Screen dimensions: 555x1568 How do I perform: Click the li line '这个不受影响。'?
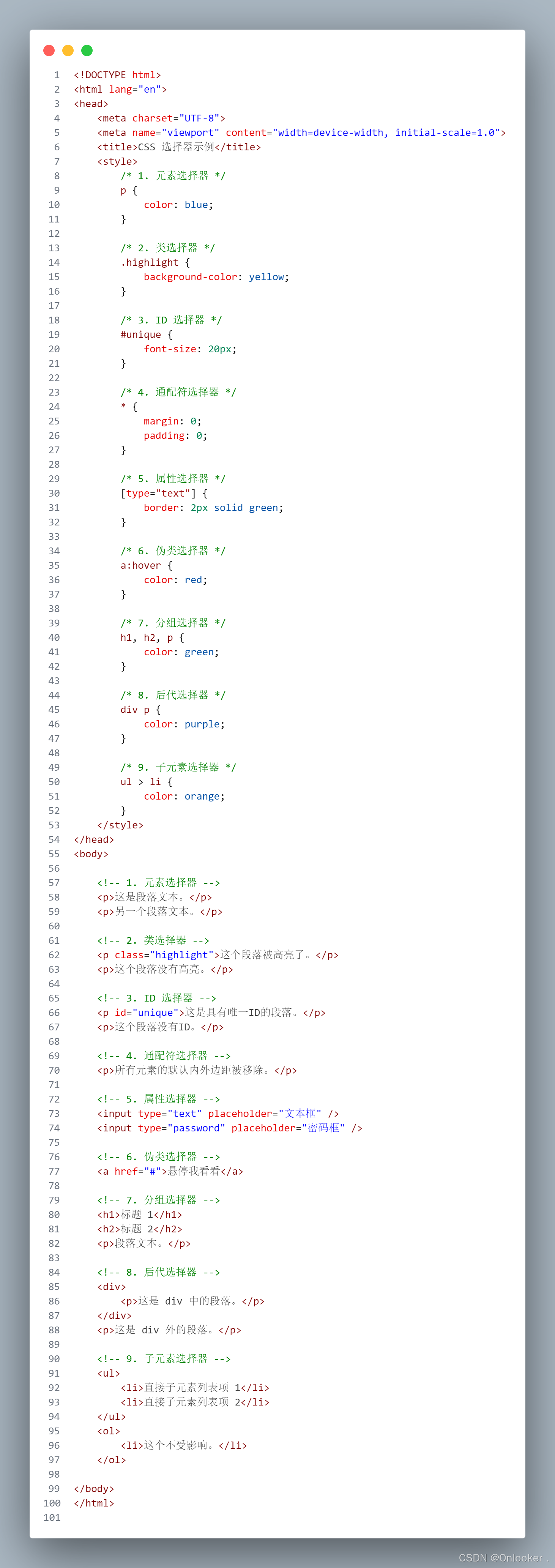(184, 1445)
